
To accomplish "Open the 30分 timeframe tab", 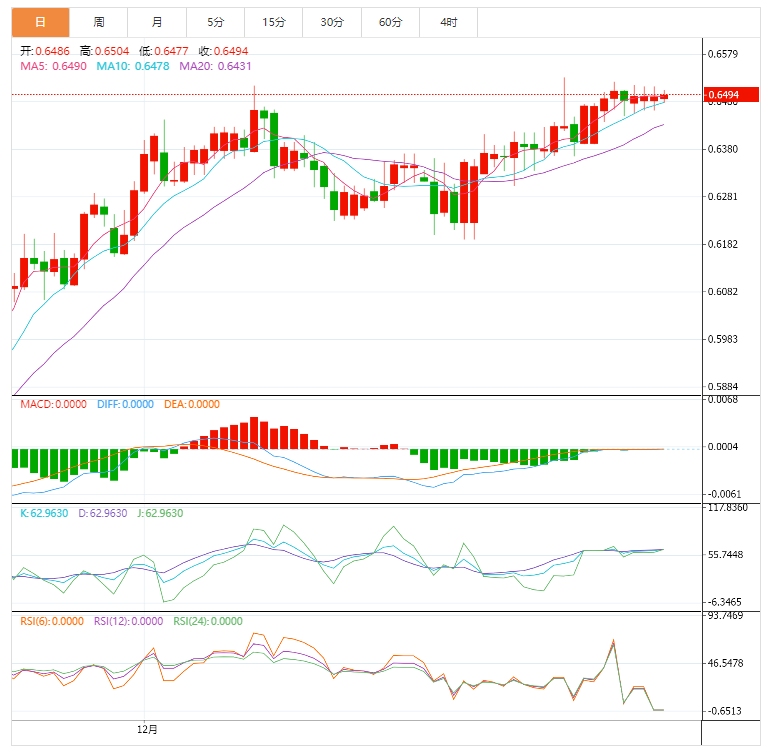I will 332,22.
